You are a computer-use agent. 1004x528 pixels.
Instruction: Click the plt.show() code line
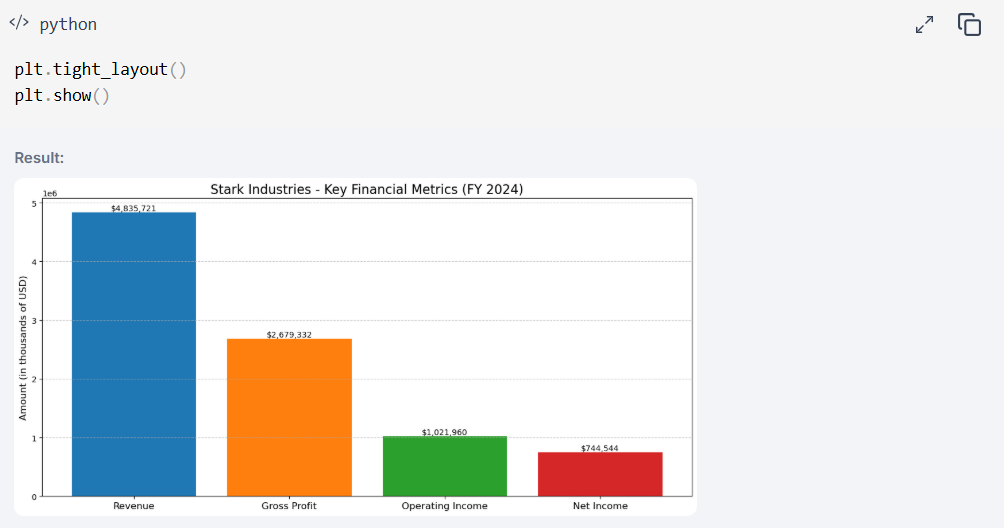[61, 96]
